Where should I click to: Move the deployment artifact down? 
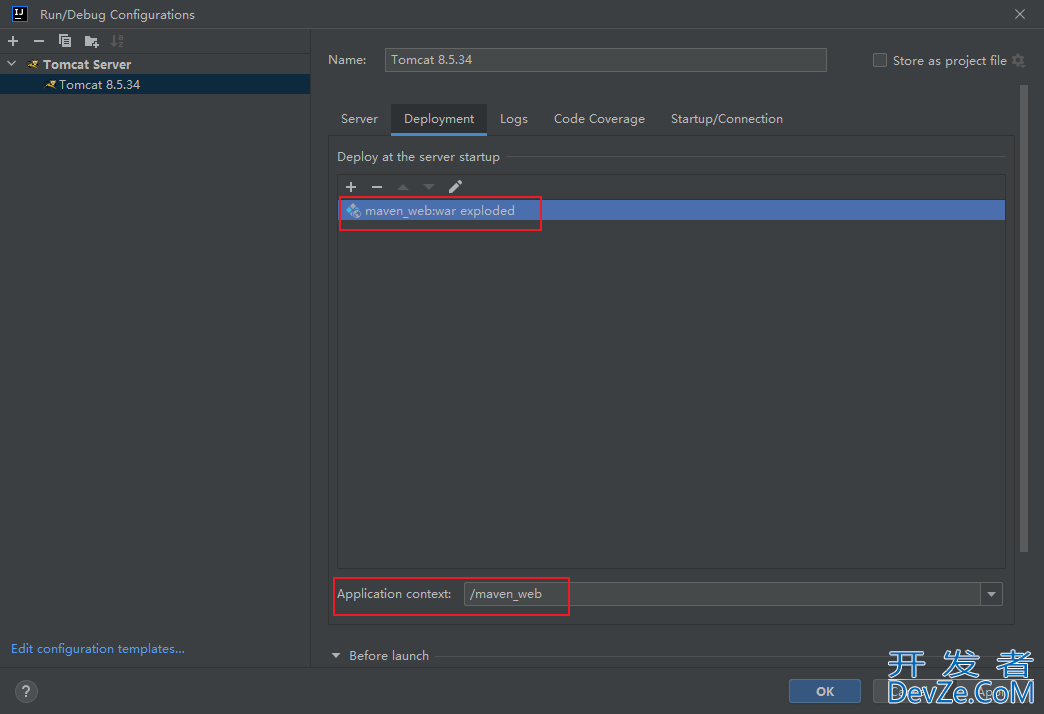(x=429, y=187)
